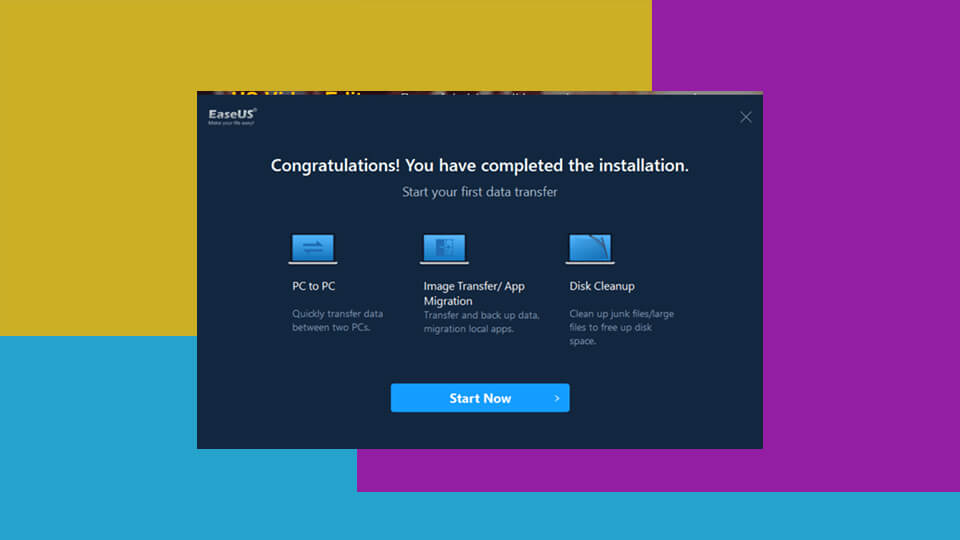This screenshot has width=960, height=540.
Task: Click the 'Make your life easy' tagline
Action: pyautogui.click(x=232, y=124)
